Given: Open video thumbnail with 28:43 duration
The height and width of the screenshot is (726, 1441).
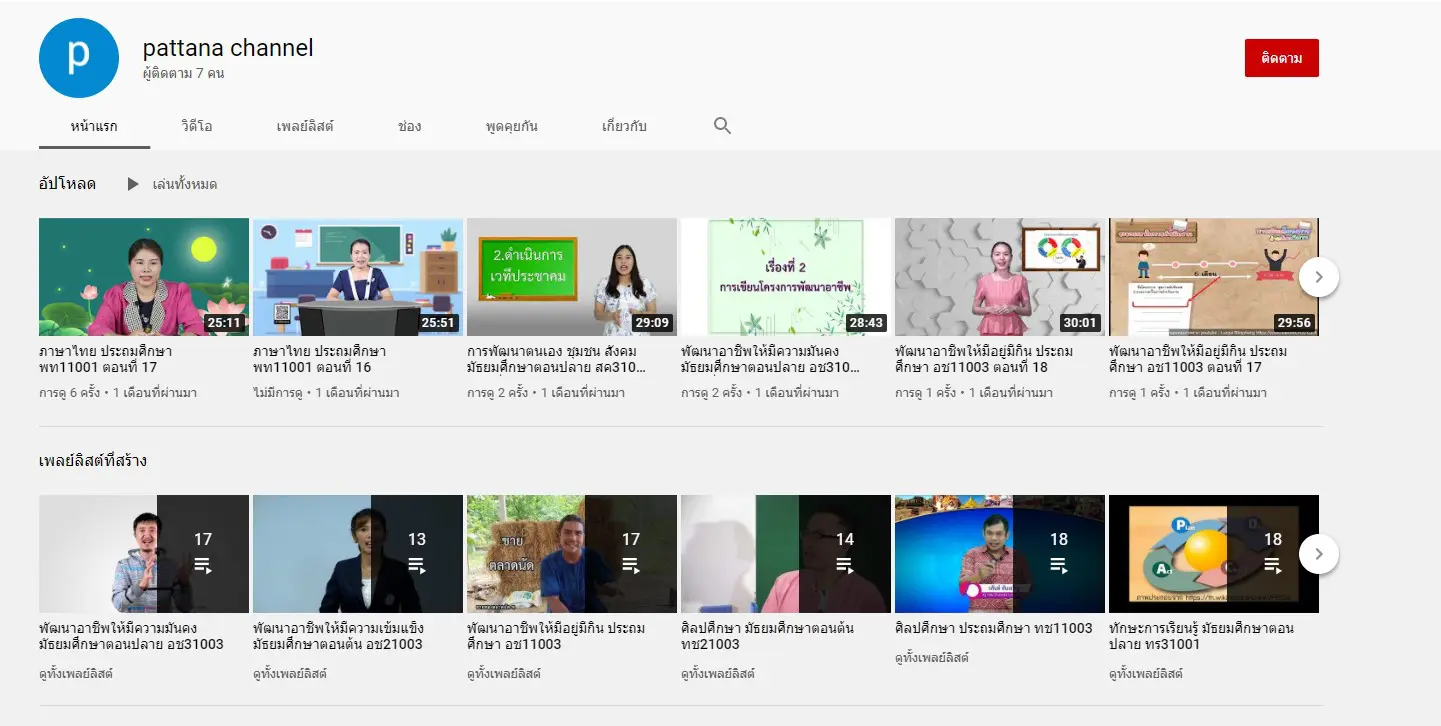Looking at the screenshot, I should point(786,277).
